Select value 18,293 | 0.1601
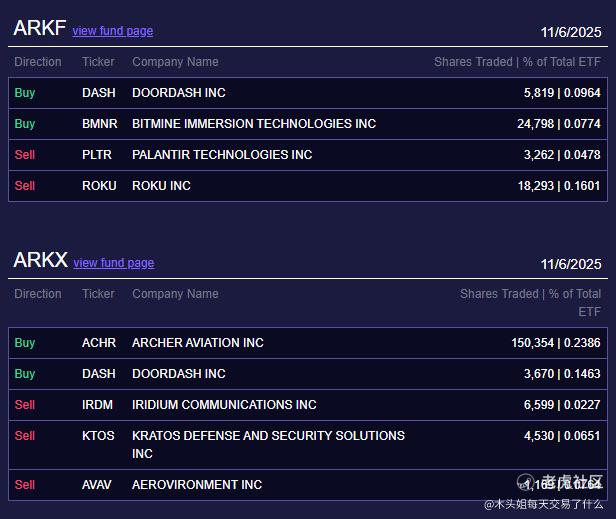Image resolution: width=616 pixels, height=519 pixels. 559,186
